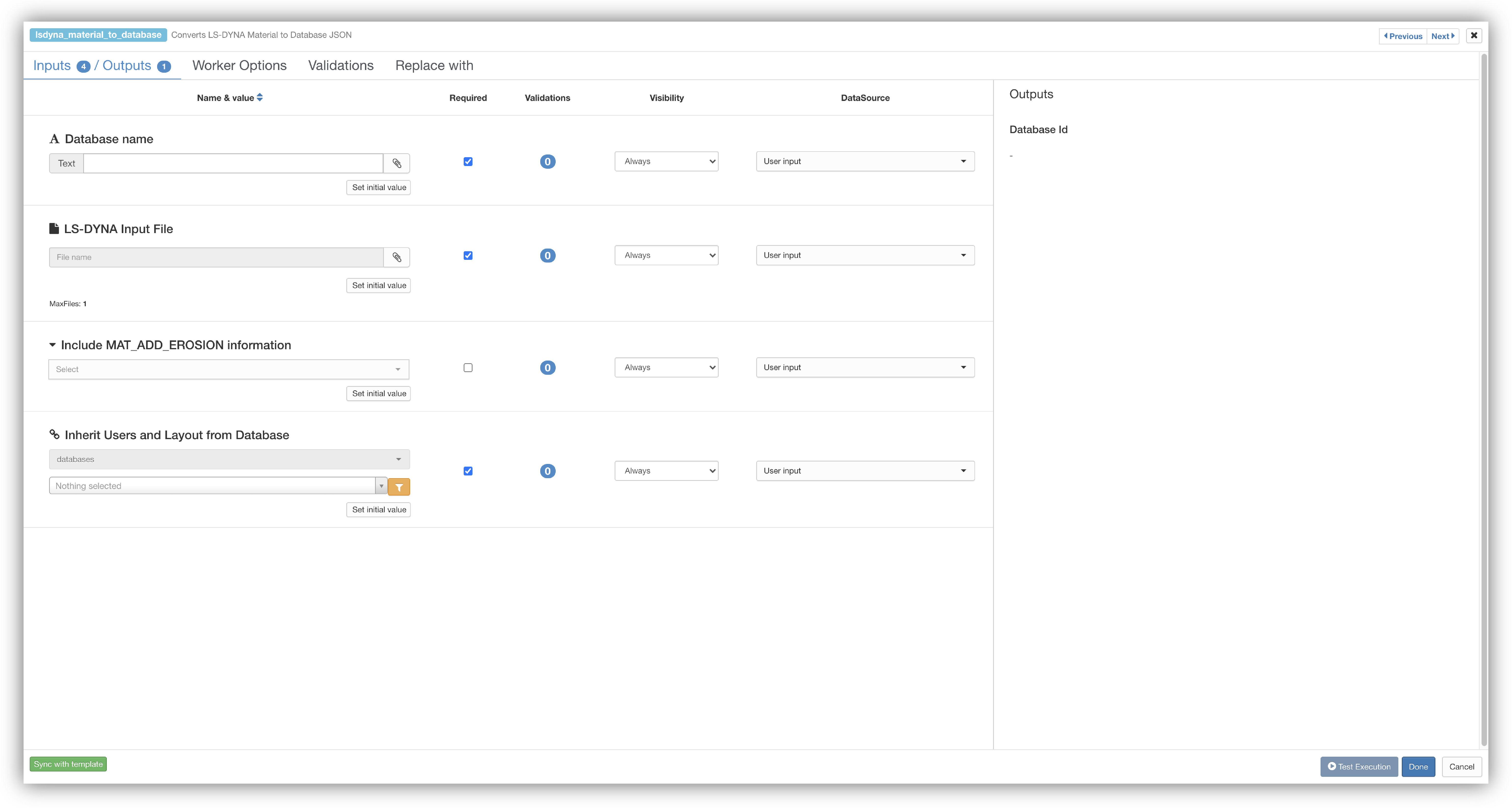
Task: Click the dialog's vertical scrollbar
Action: click(1484, 399)
